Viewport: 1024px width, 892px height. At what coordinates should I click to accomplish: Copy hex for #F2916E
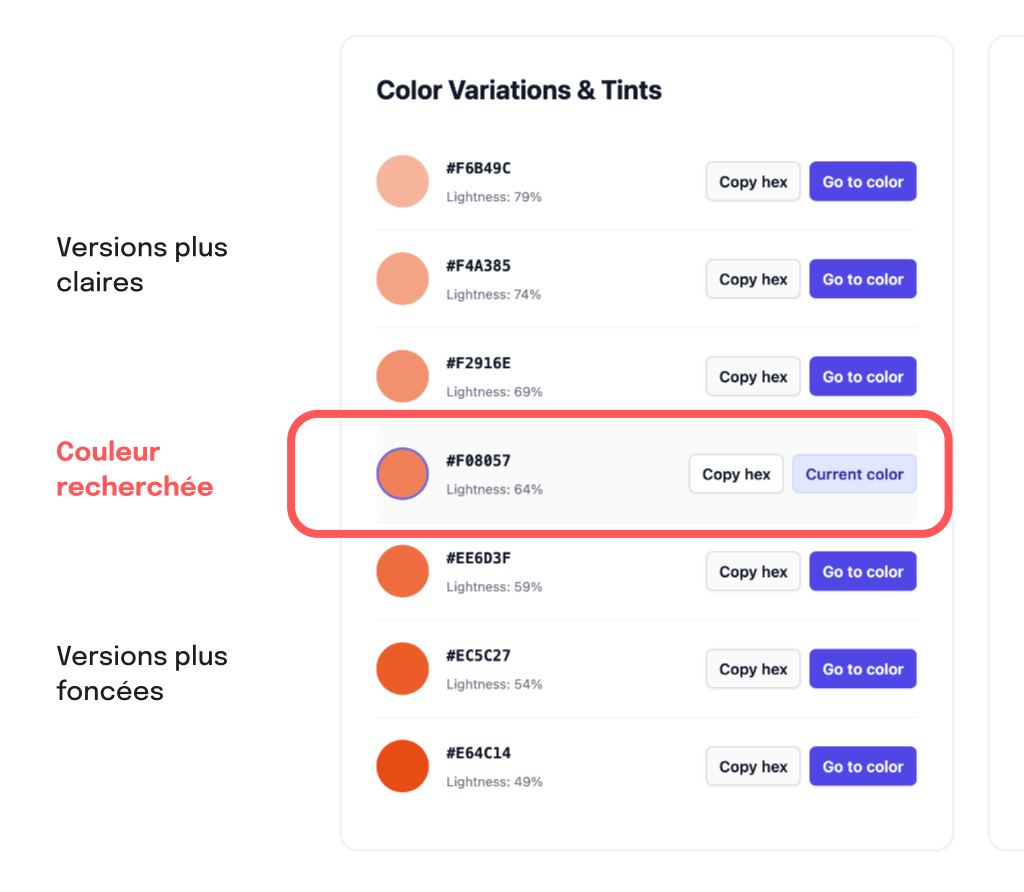pyautogui.click(x=752, y=376)
